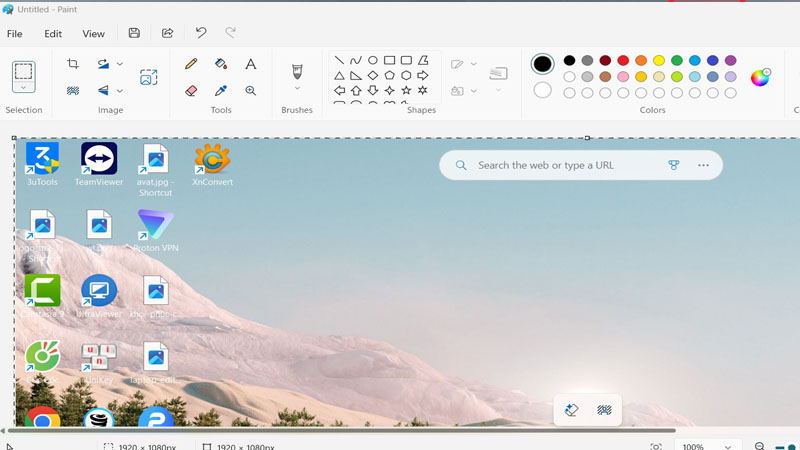Select the rectangle shape in Shapes gallery
Viewport: 800px width, 450px height.
click(x=389, y=60)
